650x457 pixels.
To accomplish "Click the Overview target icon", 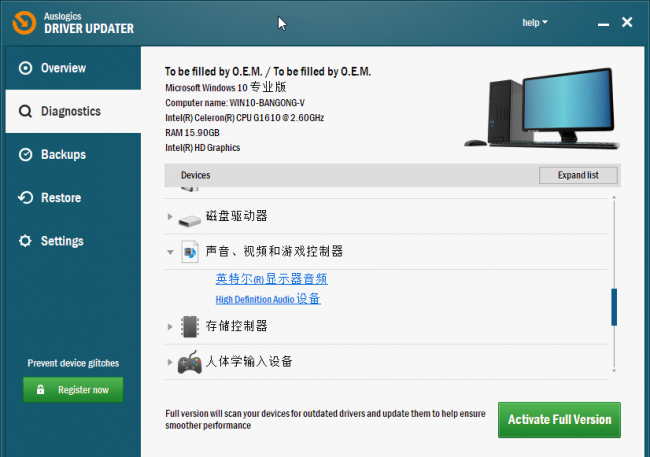I will click(25, 68).
